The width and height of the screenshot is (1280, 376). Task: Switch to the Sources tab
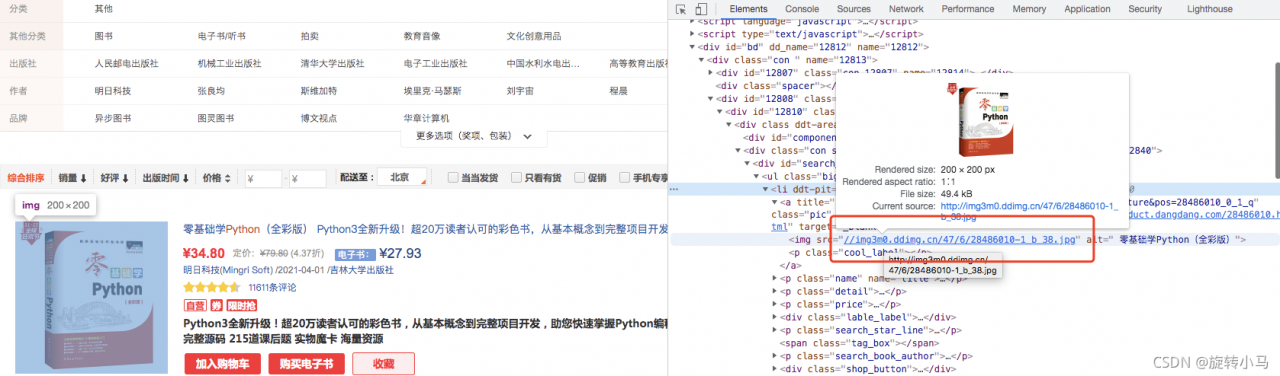[x=853, y=9]
